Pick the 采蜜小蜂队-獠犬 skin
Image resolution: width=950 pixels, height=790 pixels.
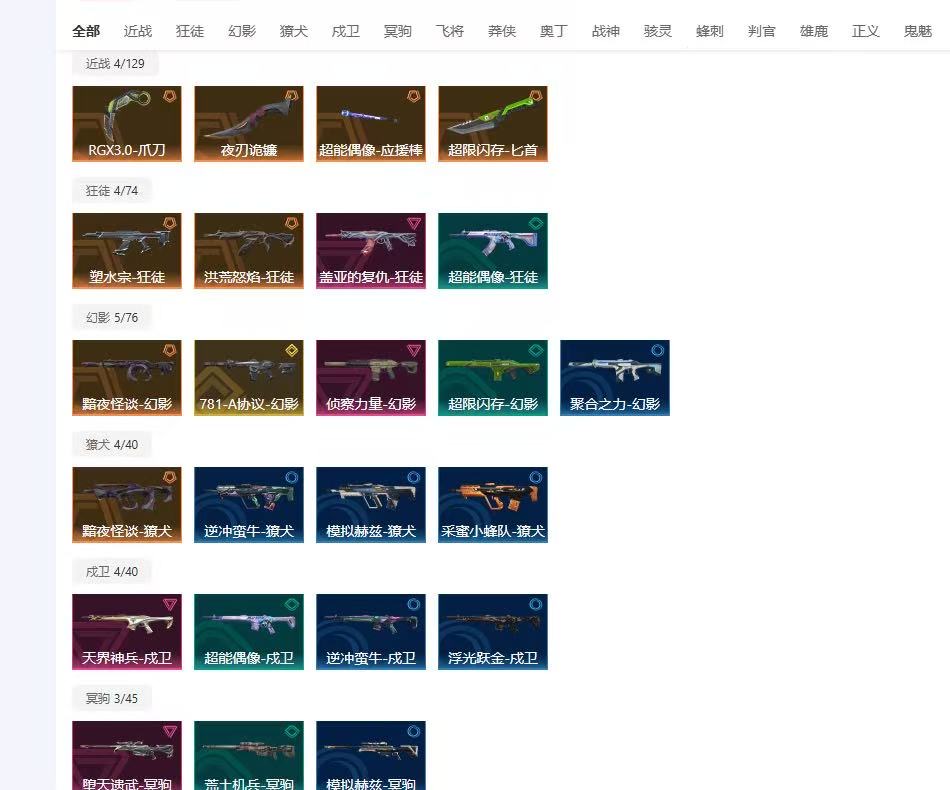pos(493,504)
